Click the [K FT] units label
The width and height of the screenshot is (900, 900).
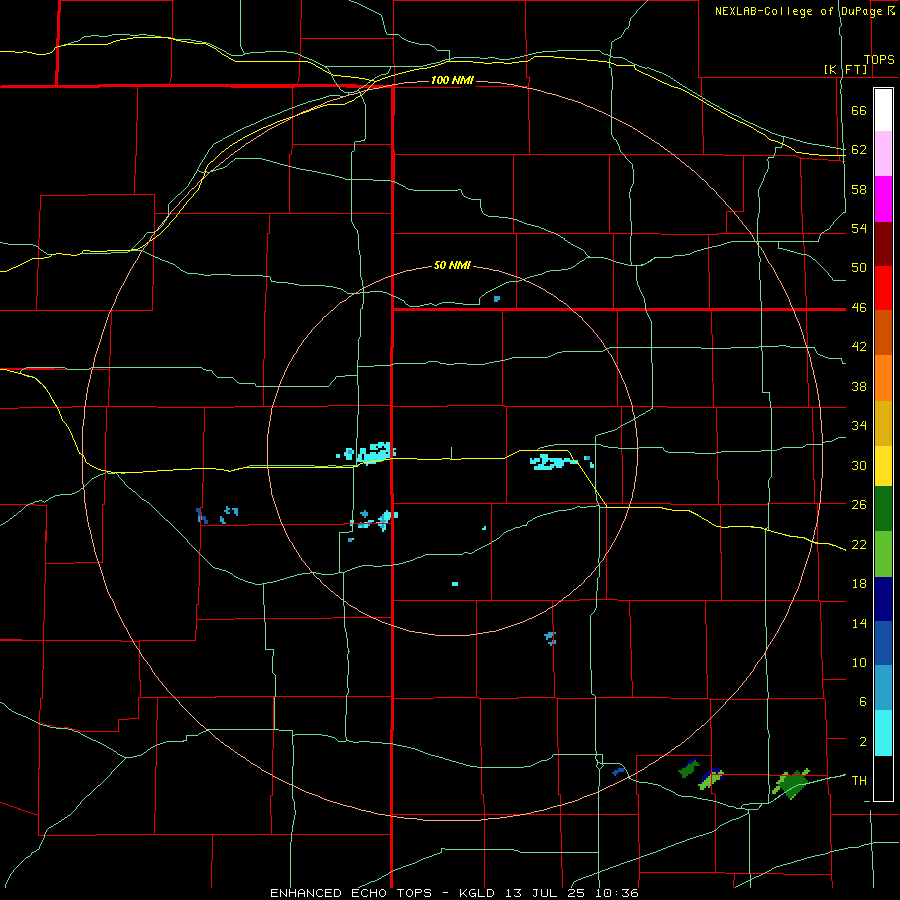pos(846,69)
